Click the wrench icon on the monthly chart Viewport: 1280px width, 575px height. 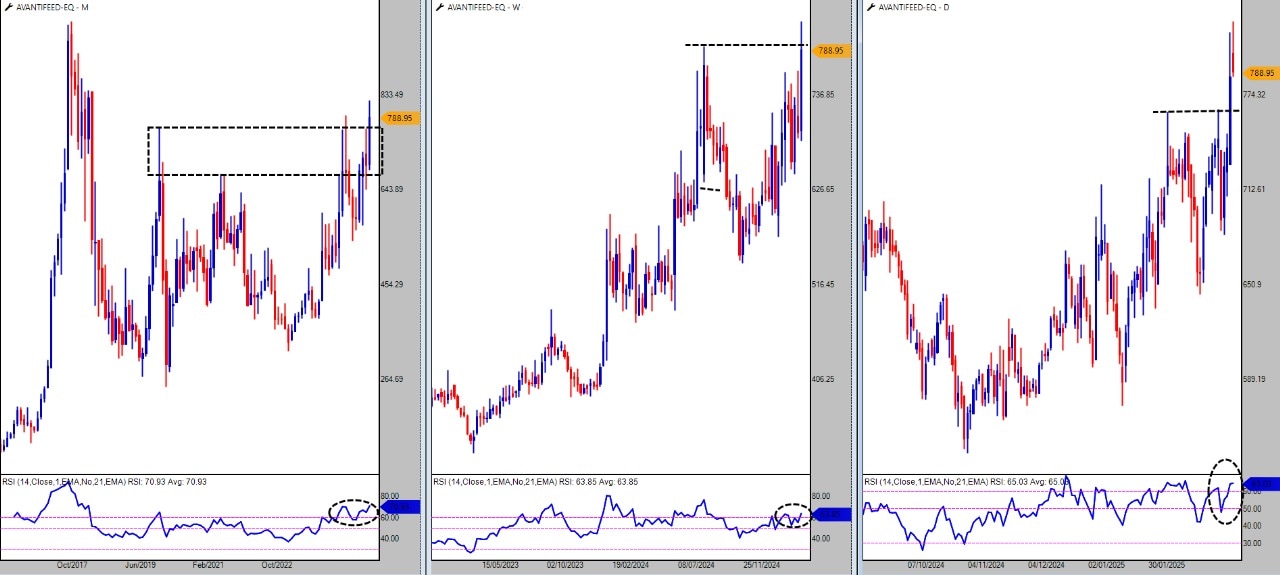tap(6, 7)
